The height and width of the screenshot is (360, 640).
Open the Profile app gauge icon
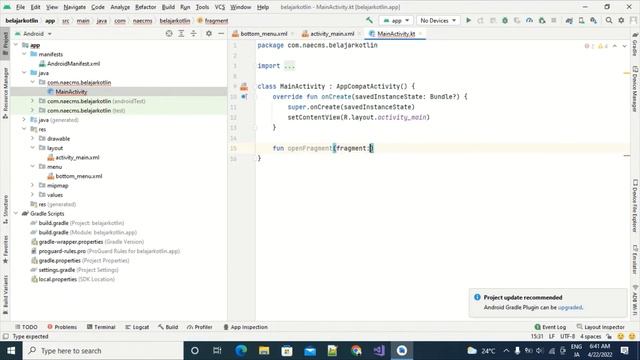(x=529, y=20)
